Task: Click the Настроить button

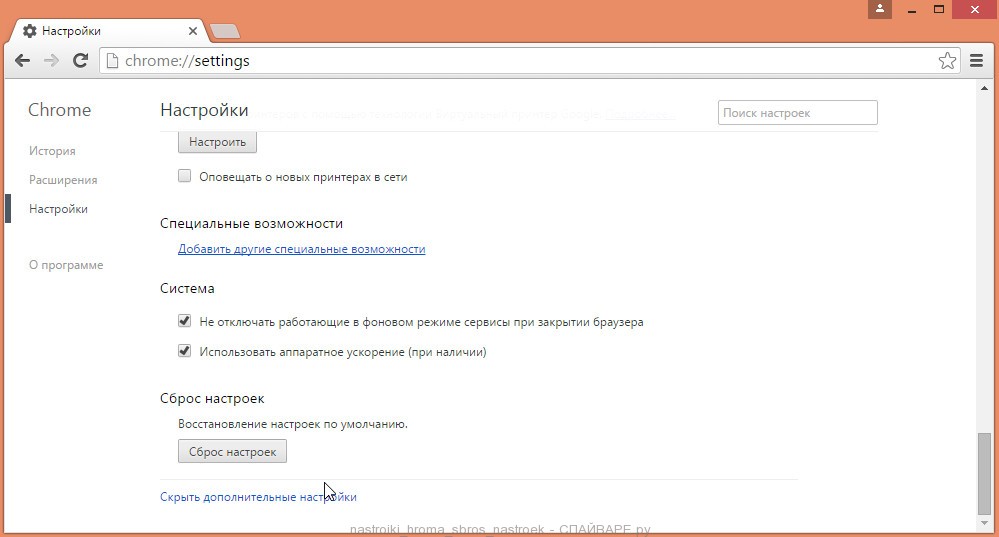Action: pyautogui.click(x=217, y=142)
